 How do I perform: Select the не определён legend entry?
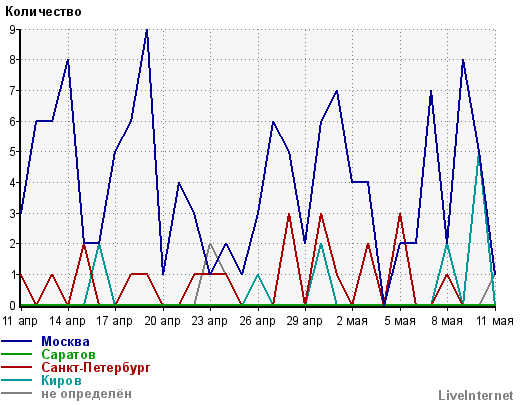click(86, 394)
